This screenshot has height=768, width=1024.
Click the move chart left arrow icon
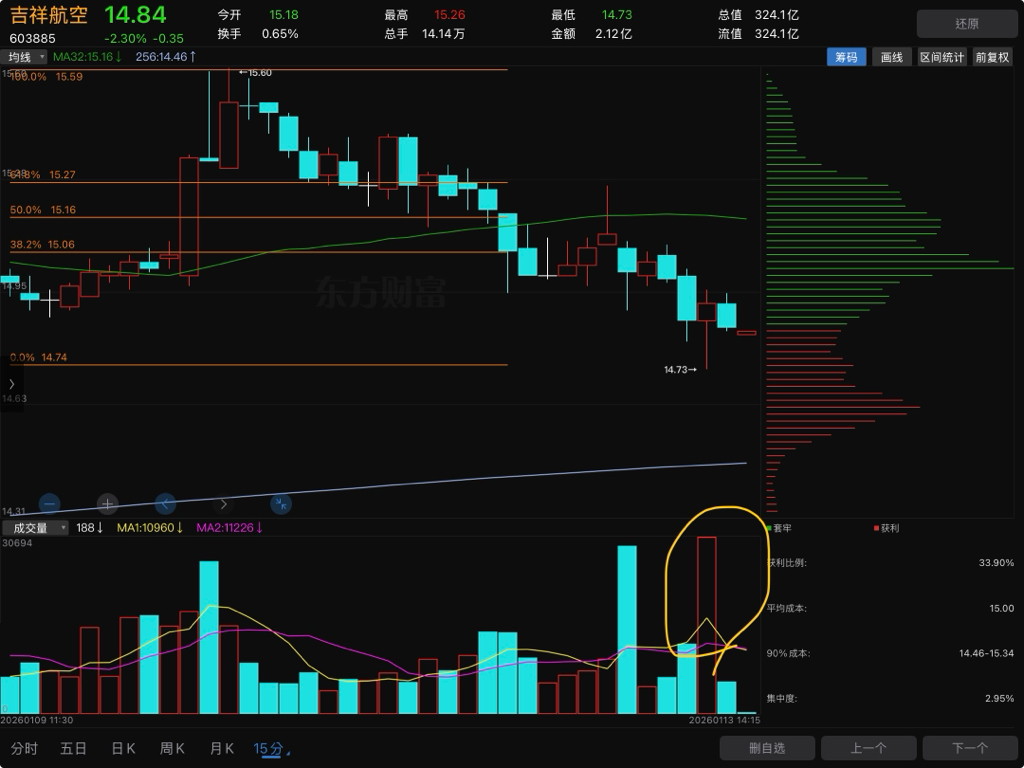pos(165,504)
